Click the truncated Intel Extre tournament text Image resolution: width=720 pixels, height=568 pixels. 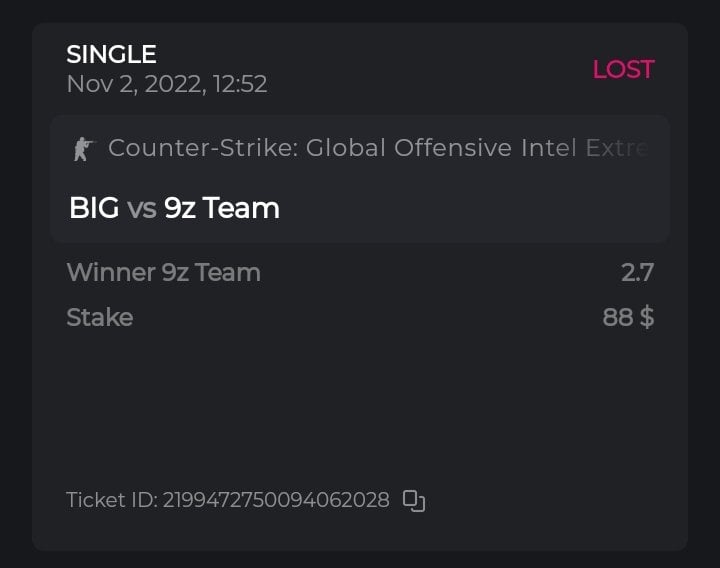click(x=585, y=148)
